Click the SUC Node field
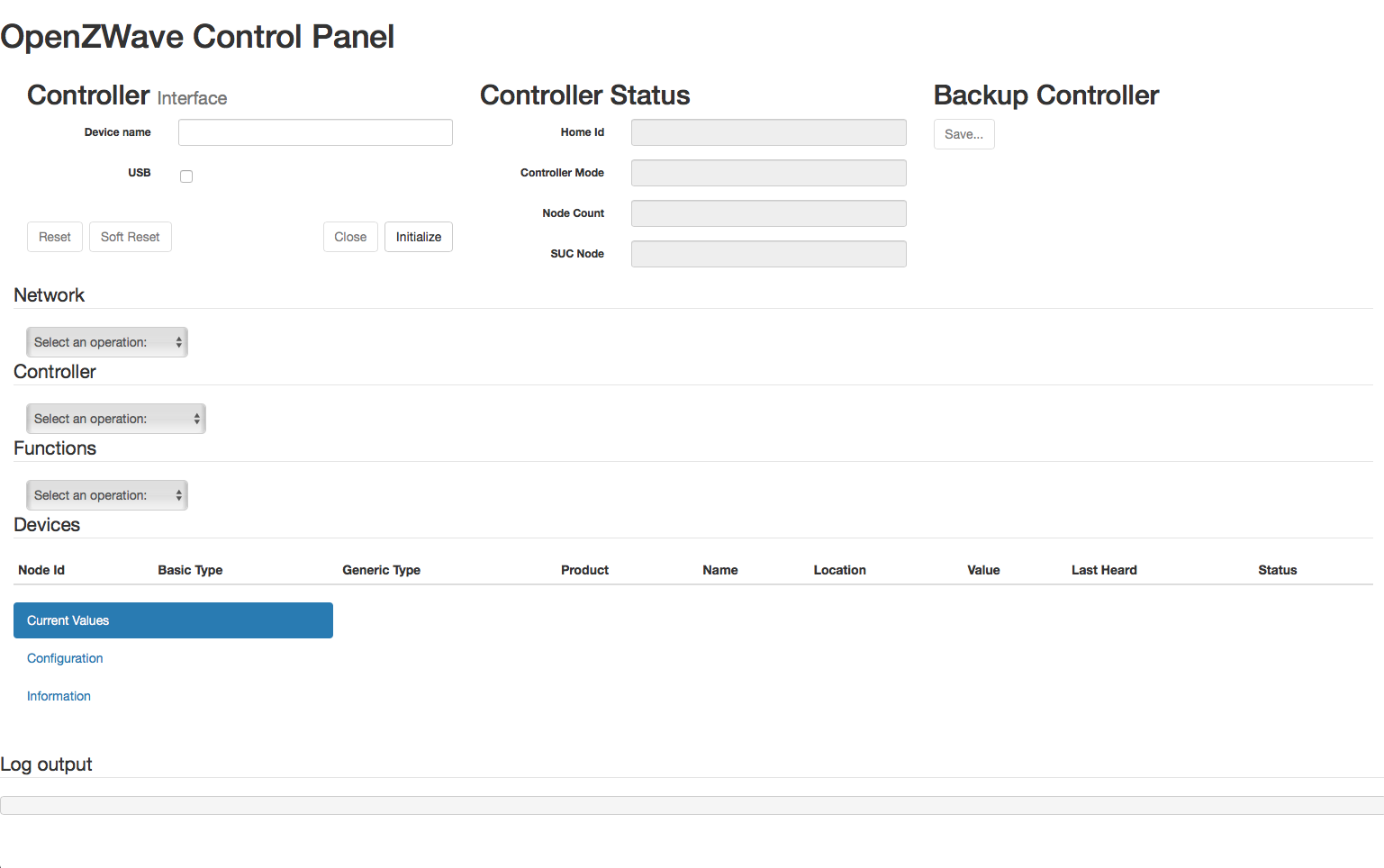 769,254
